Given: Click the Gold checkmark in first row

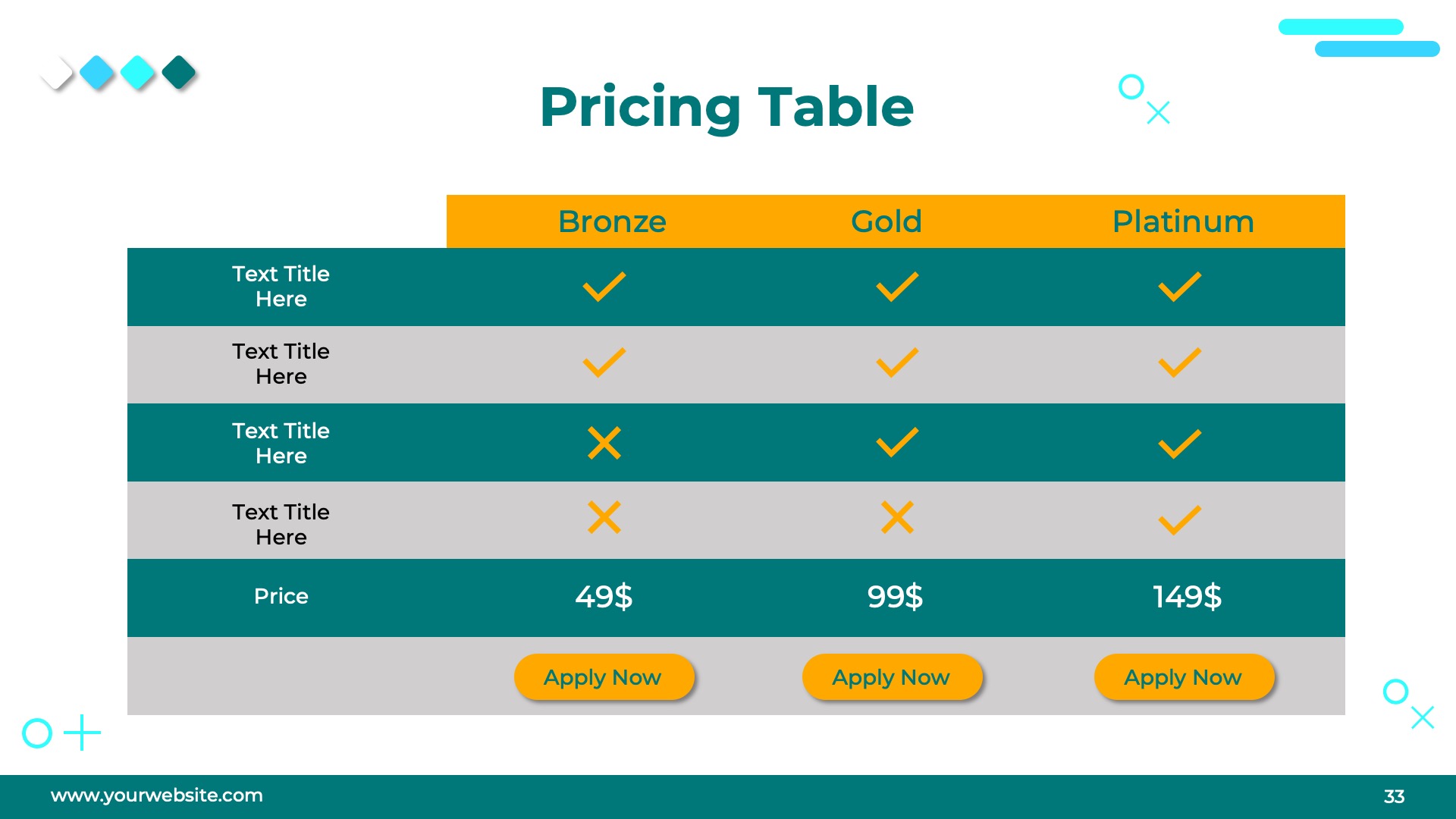Looking at the screenshot, I should tap(897, 287).
